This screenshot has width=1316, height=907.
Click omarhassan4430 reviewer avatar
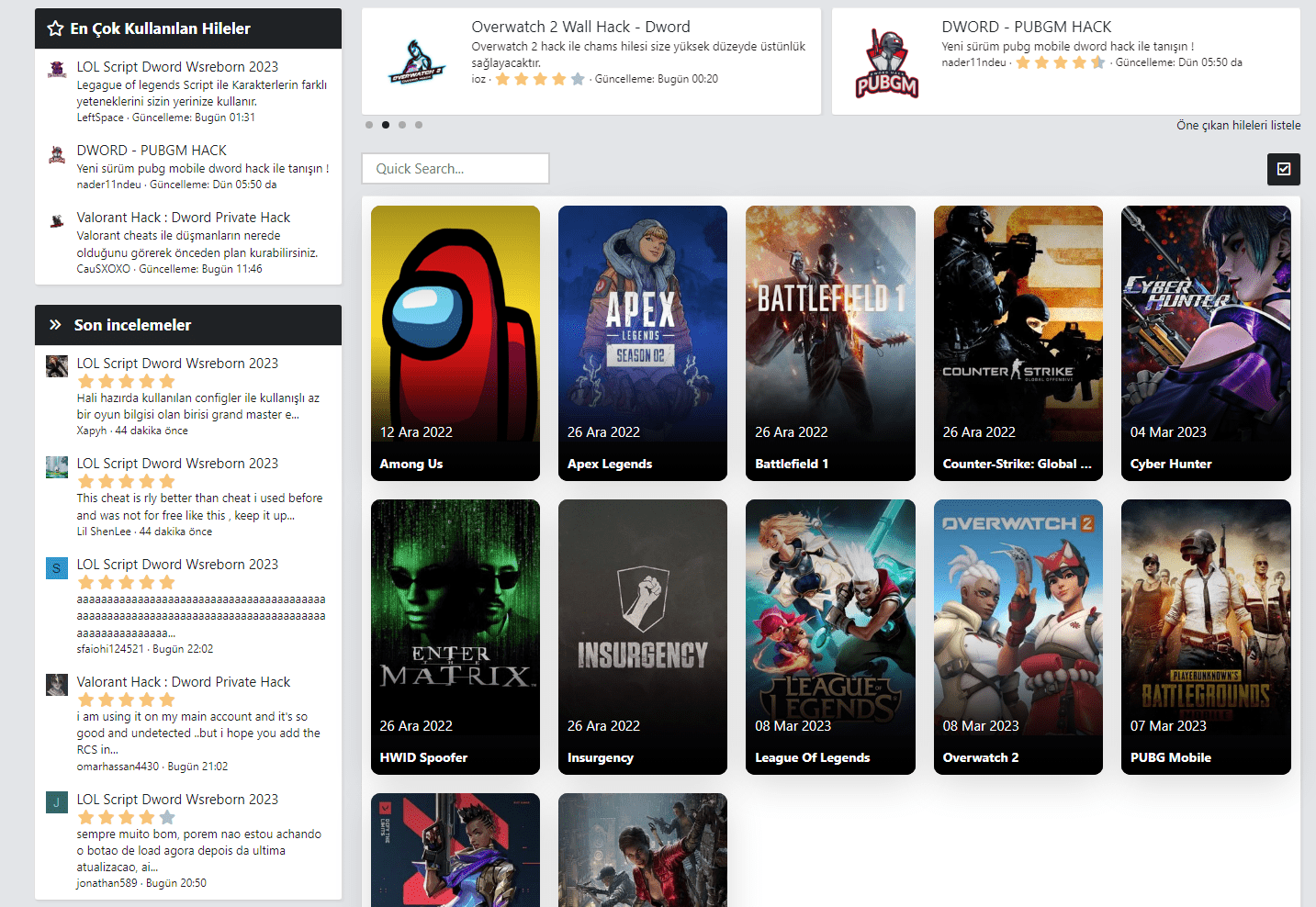click(57, 685)
